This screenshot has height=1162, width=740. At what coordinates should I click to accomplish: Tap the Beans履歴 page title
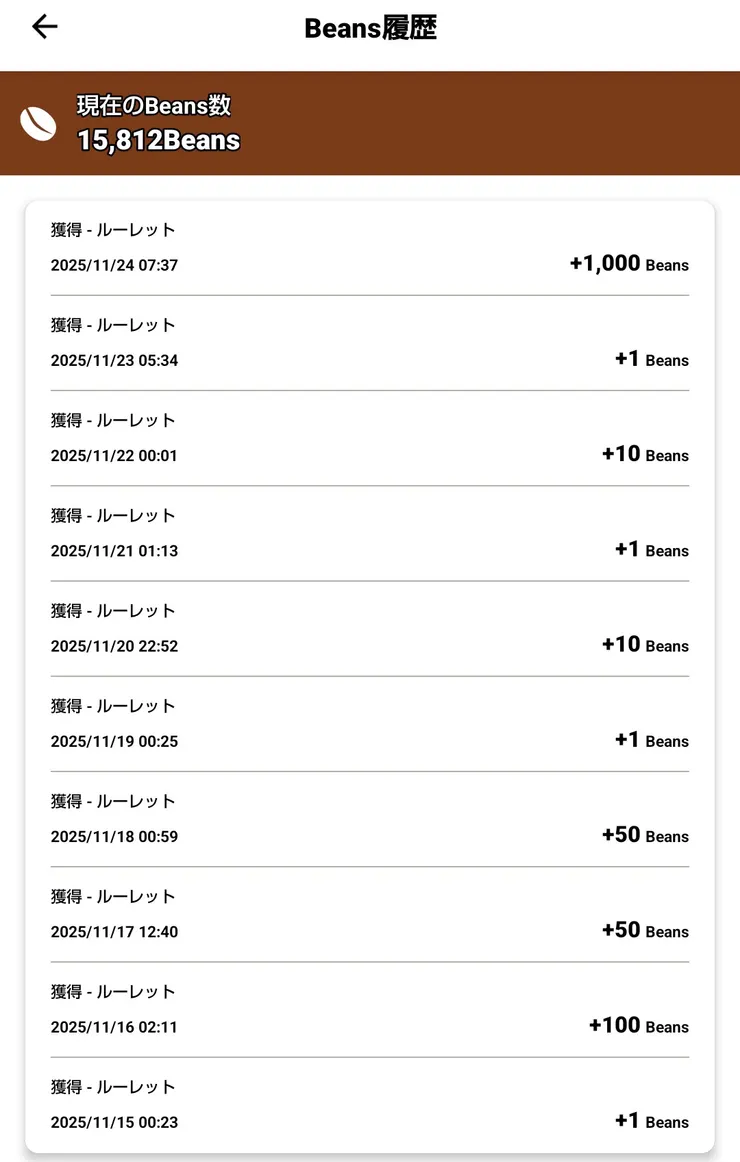370,28
